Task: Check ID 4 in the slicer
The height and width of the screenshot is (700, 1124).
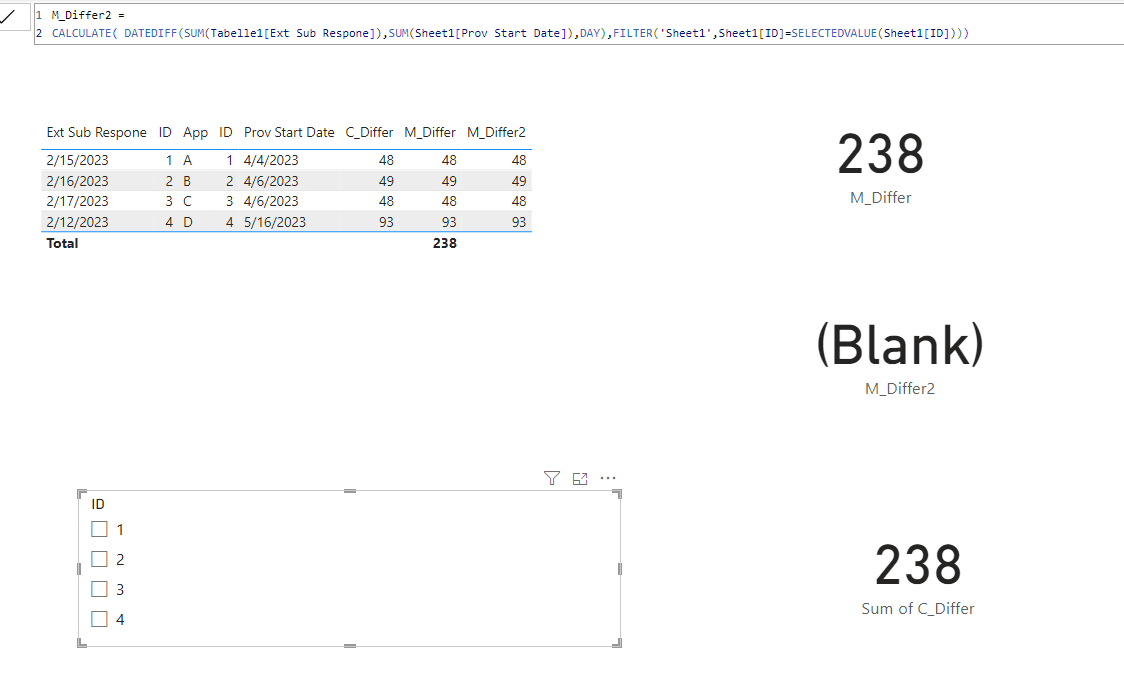Action: pyautogui.click(x=100, y=619)
